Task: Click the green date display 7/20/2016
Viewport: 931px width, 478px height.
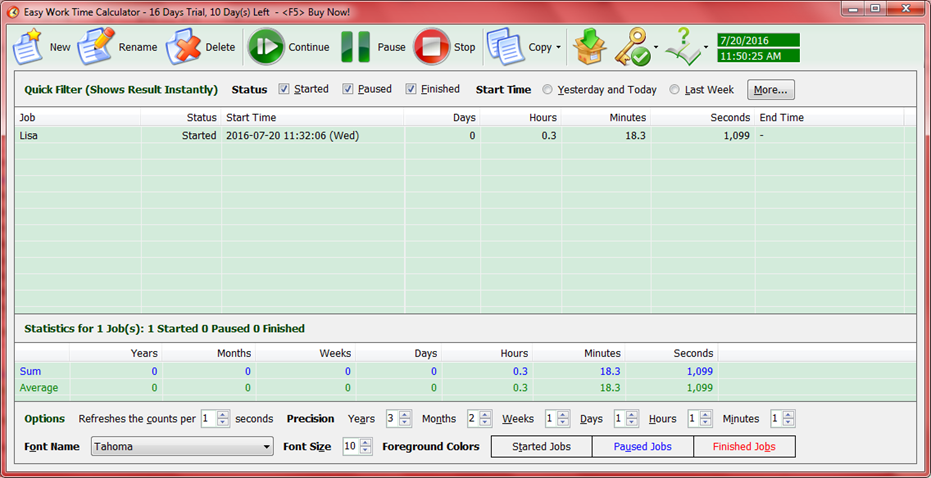Action: (758, 40)
